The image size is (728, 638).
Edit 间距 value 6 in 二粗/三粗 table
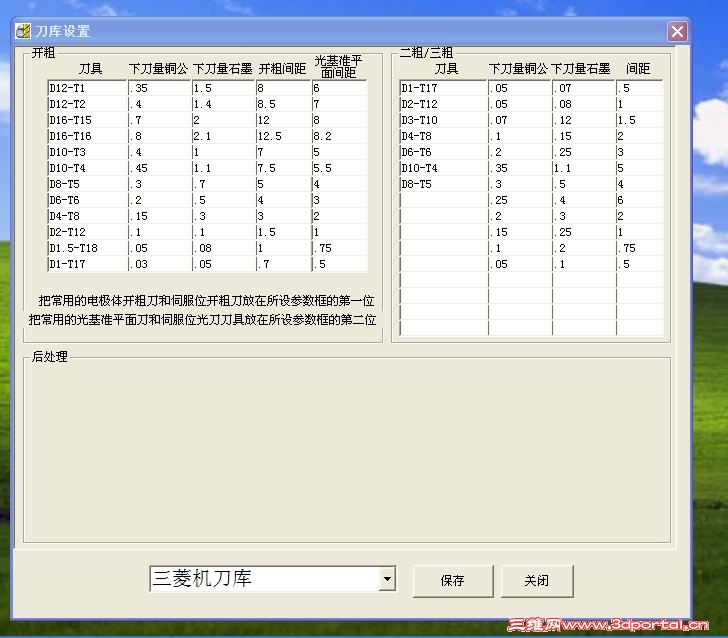(639, 200)
